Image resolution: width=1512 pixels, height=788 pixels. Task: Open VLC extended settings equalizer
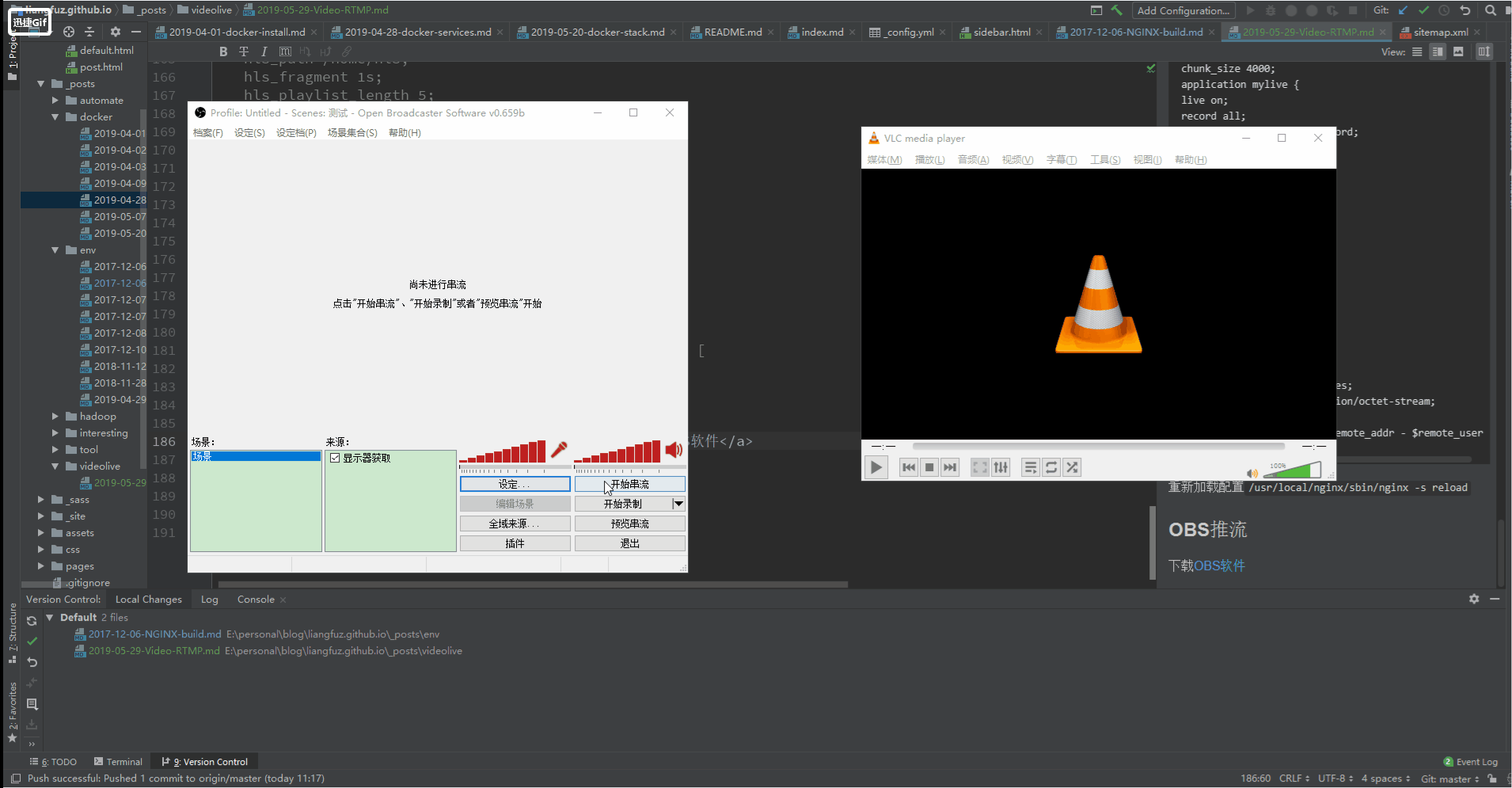click(1001, 467)
